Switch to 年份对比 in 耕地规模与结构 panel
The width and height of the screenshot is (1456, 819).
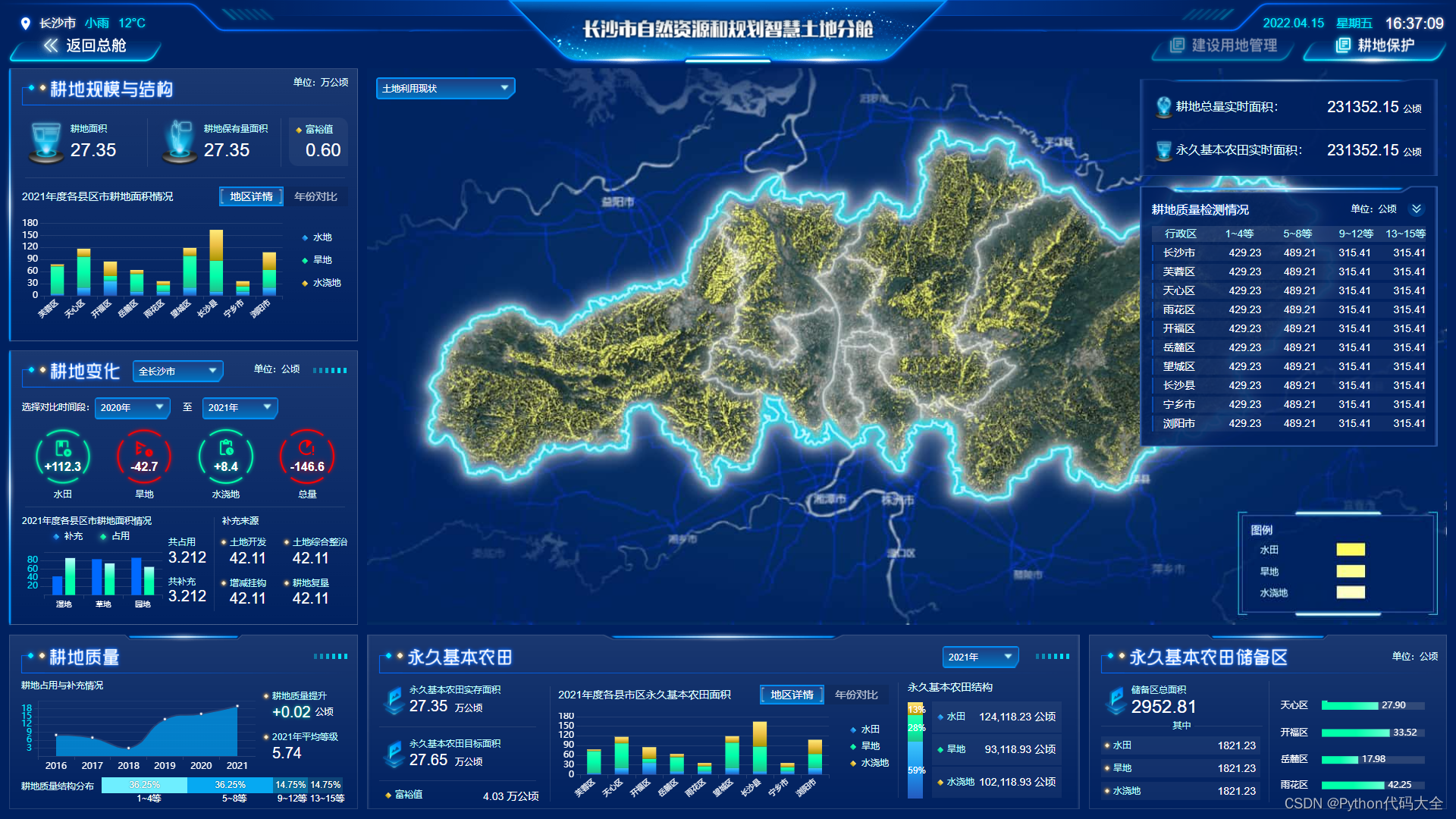(x=315, y=196)
